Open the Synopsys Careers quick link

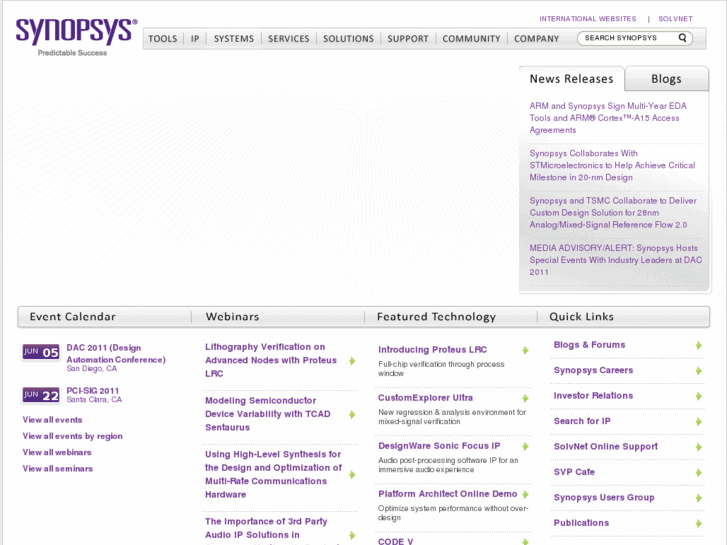pyautogui.click(x=593, y=371)
